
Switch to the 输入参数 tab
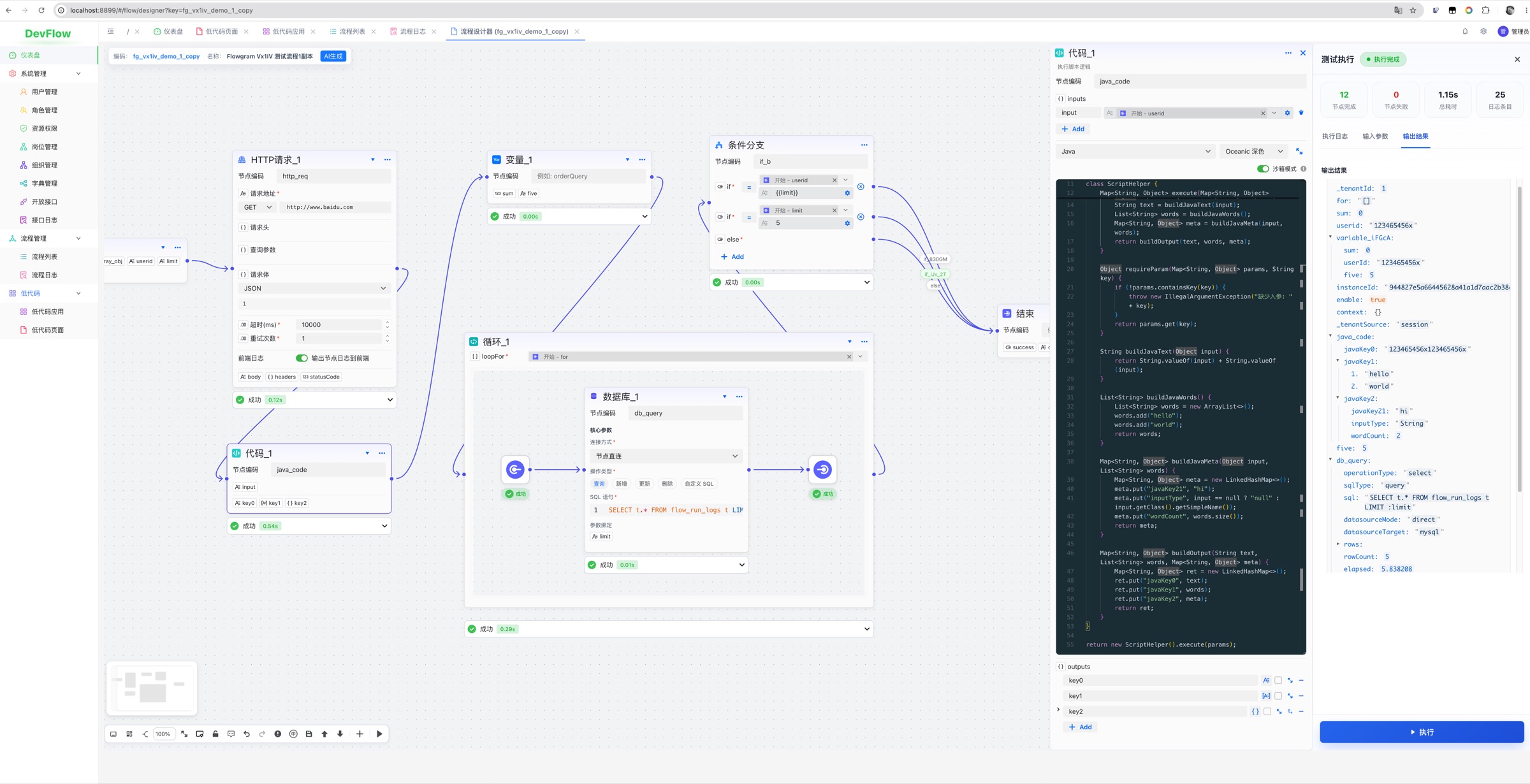[x=1375, y=136]
